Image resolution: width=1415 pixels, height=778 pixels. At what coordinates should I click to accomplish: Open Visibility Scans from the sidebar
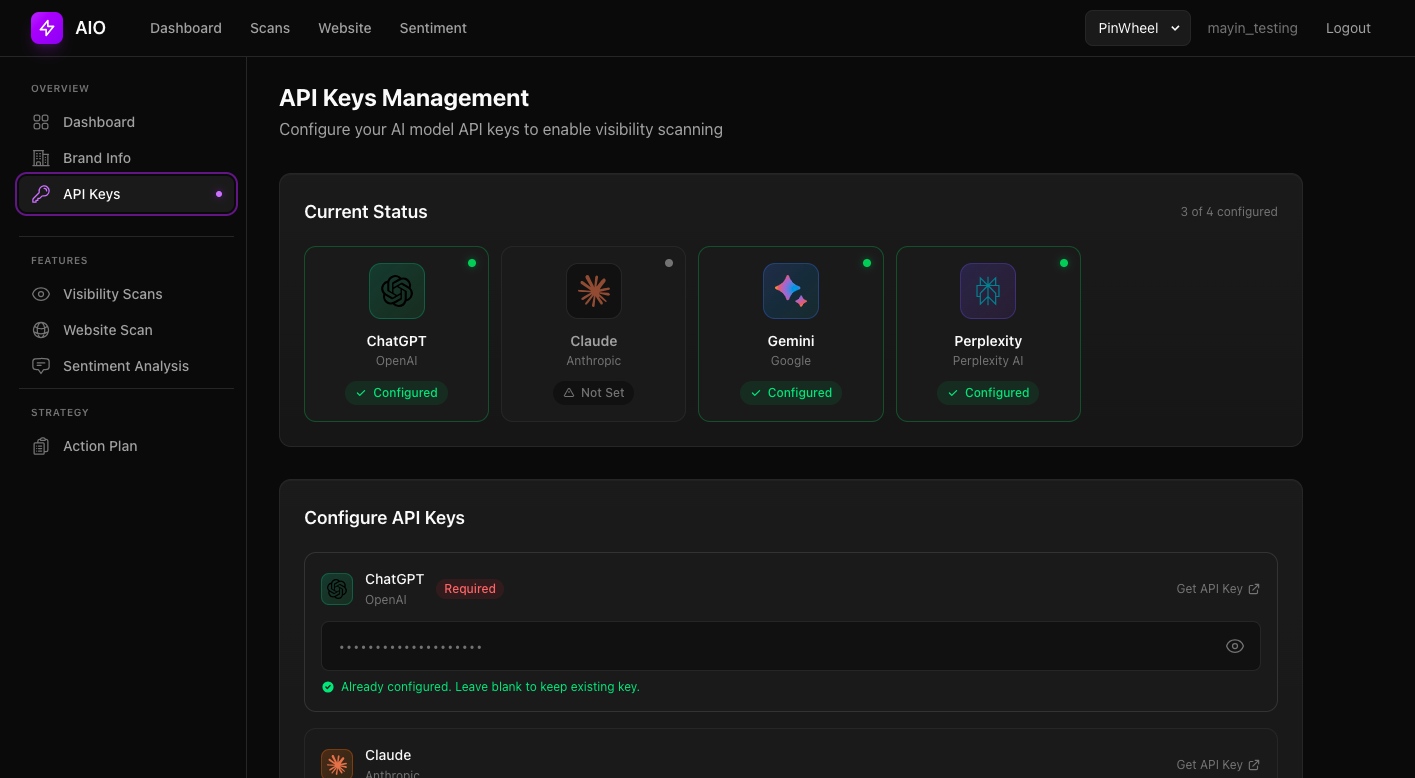tap(40, 293)
